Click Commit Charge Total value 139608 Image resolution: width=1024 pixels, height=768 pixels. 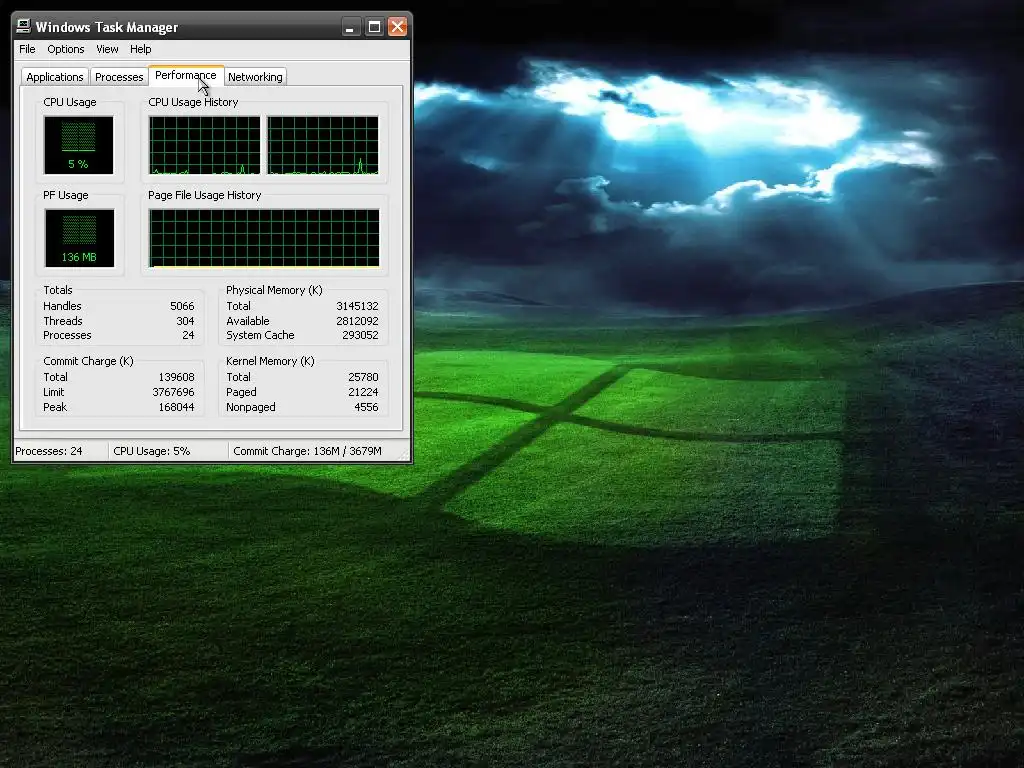[x=176, y=377]
